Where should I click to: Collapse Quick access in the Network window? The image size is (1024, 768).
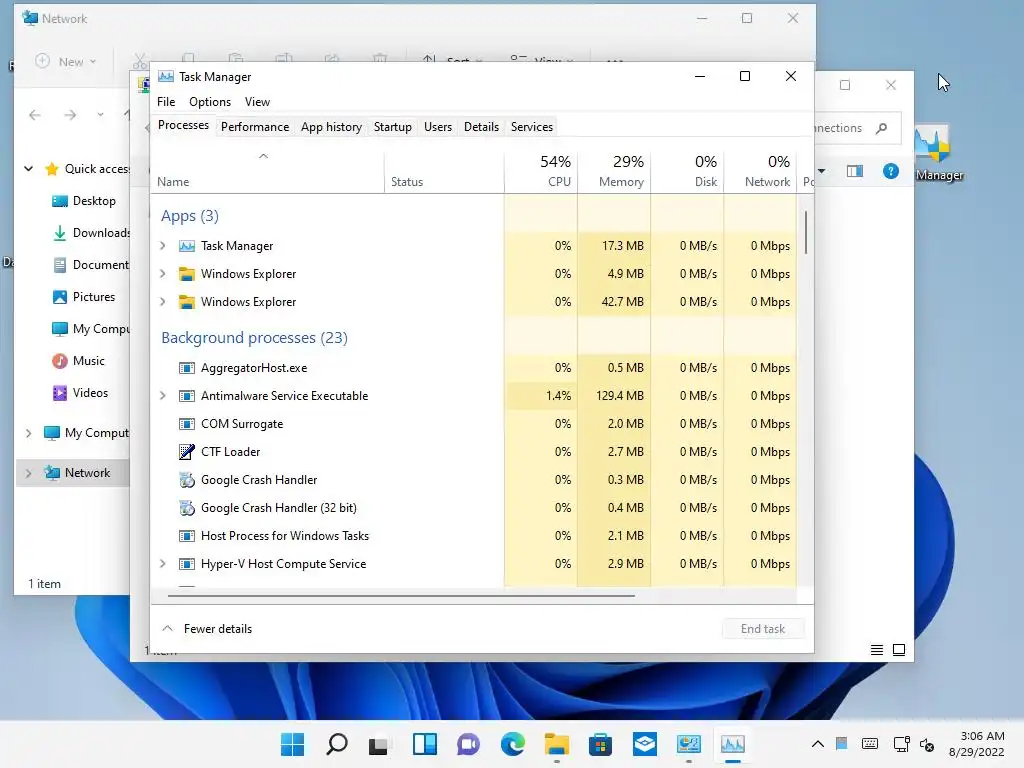[29, 169]
